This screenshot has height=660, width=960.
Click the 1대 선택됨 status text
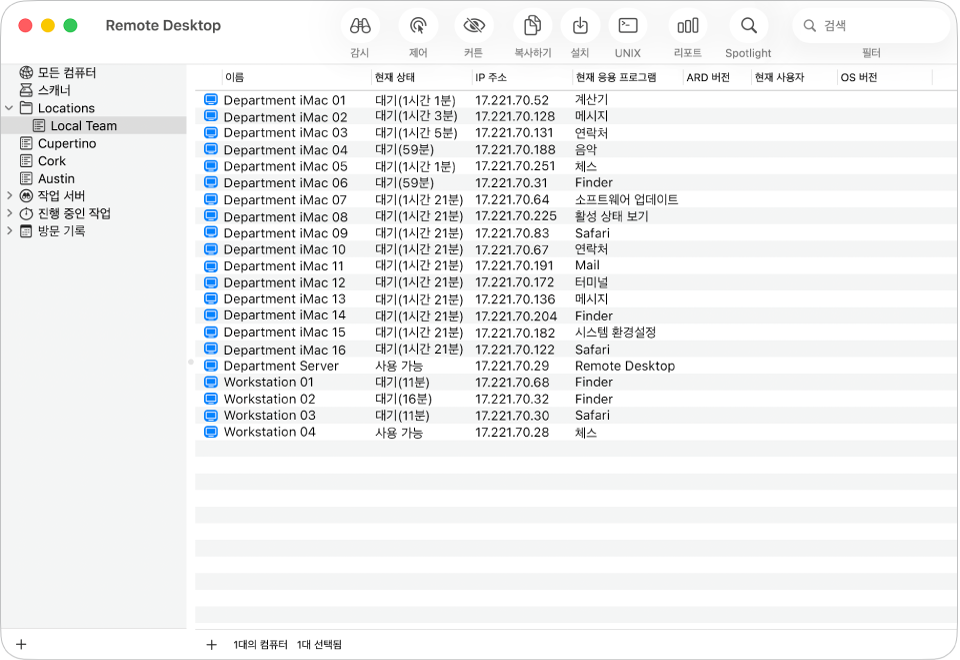point(319,644)
